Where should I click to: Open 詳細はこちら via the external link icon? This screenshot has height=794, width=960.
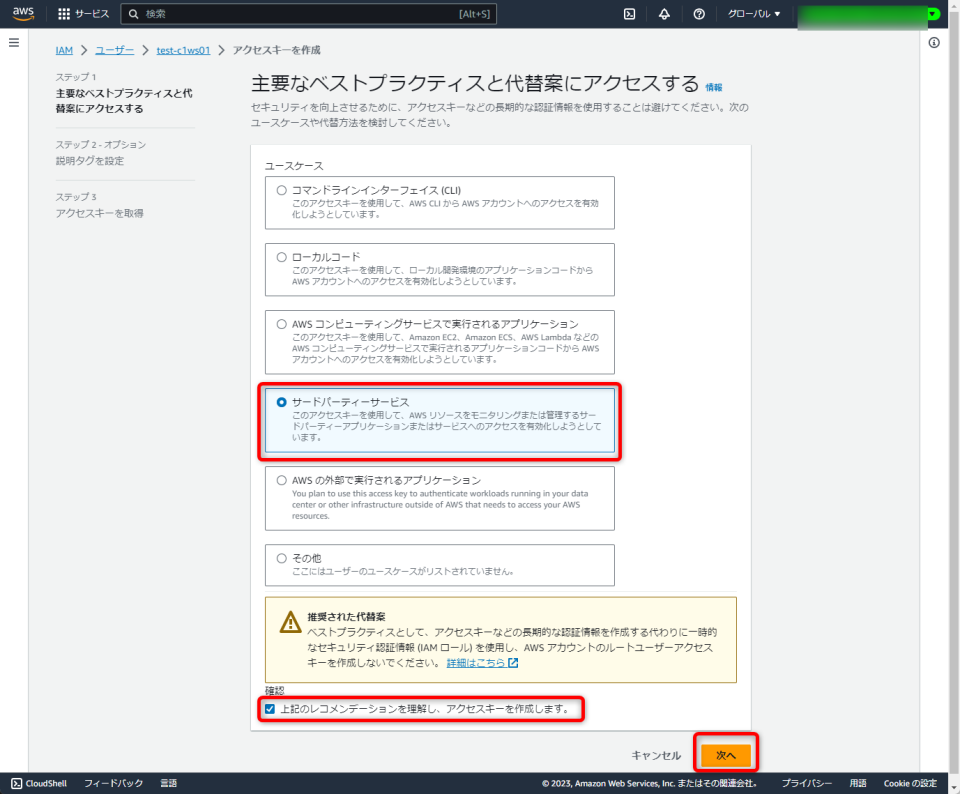[x=513, y=661]
